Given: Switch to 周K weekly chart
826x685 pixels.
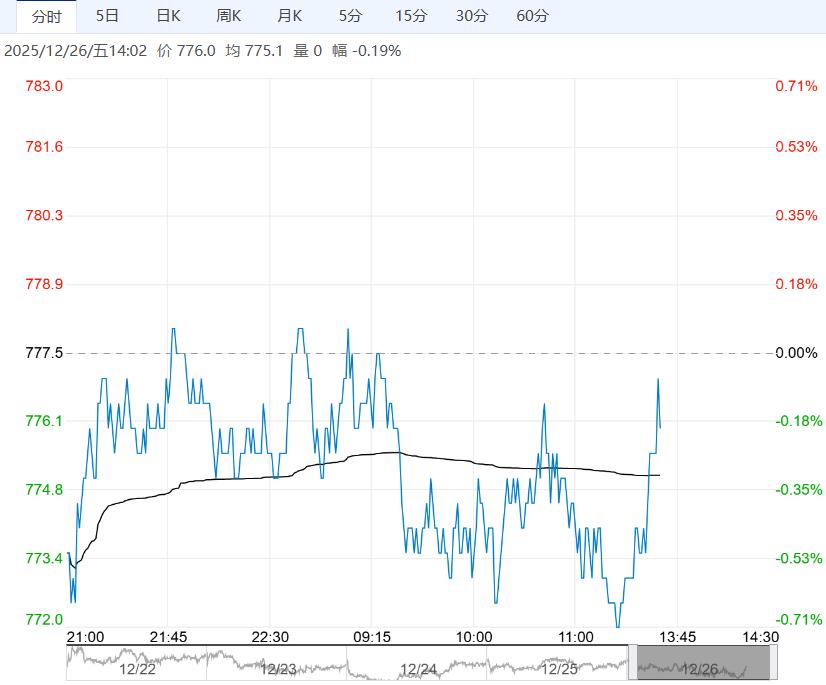Looking at the screenshot, I should [x=229, y=16].
